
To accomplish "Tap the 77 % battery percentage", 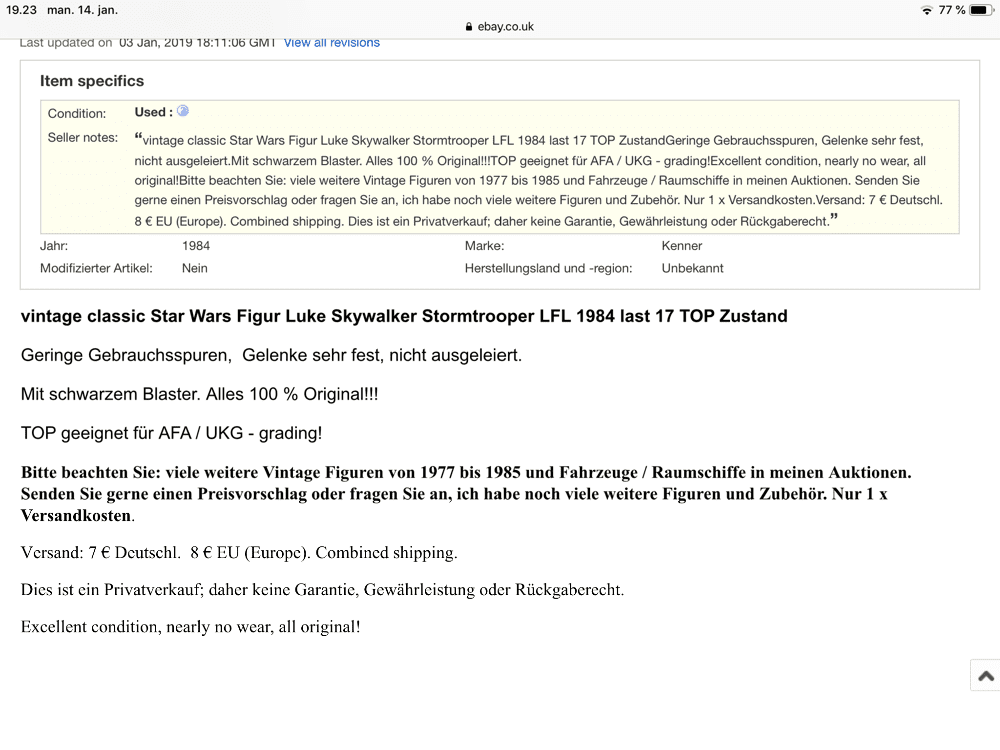I will click(952, 10).
